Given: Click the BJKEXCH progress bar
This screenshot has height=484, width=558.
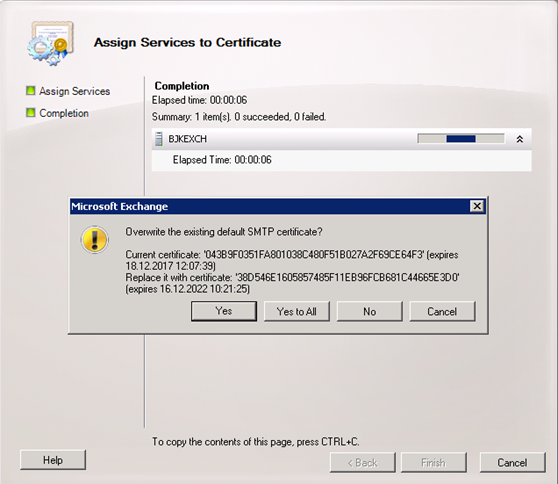Looking at the screenshot, I should (x=461, y=138).
